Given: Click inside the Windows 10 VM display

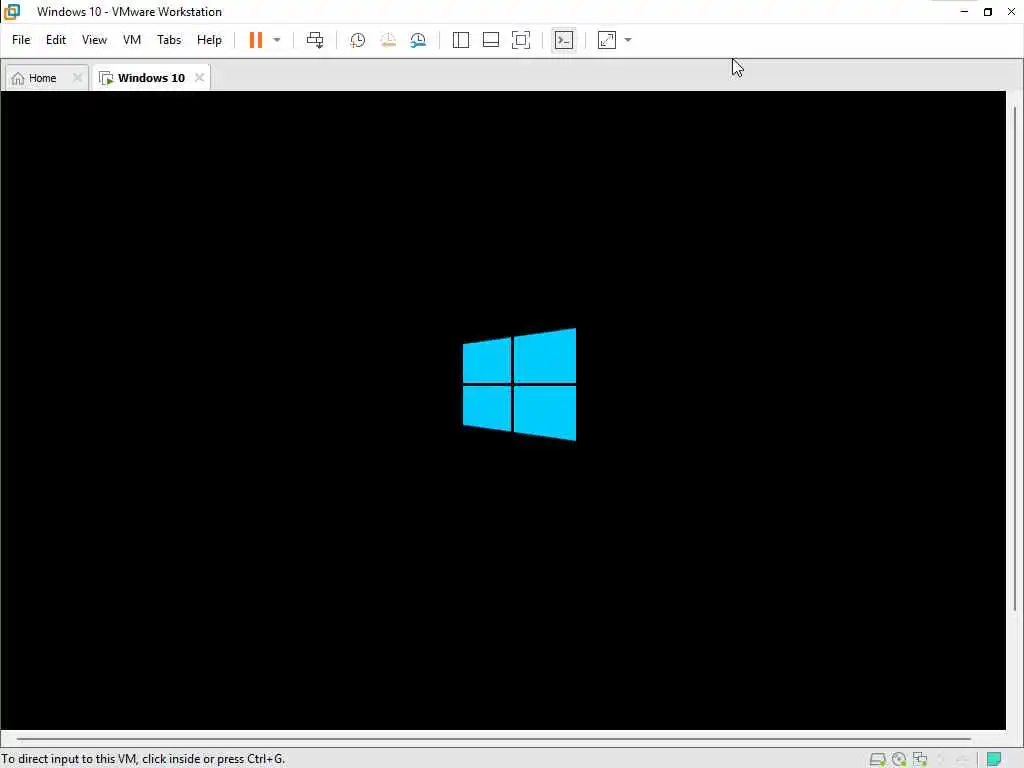Looking at the screenshot, I should pos(503,410).
